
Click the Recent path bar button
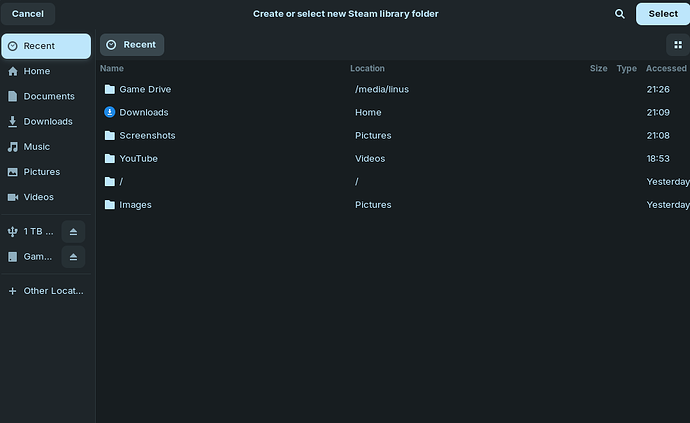132,45
